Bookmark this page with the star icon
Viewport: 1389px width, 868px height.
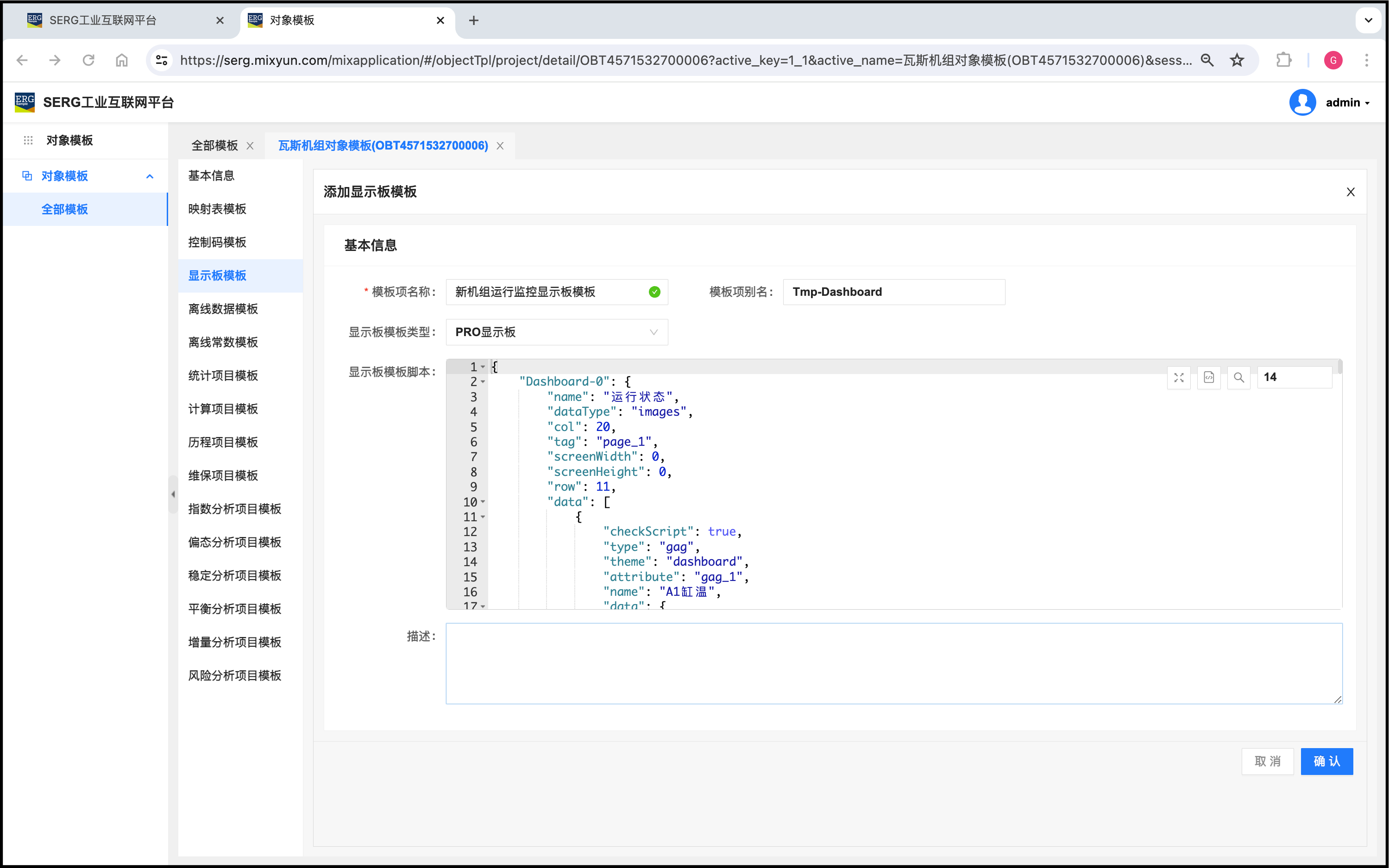click(x=1237, y=60)
